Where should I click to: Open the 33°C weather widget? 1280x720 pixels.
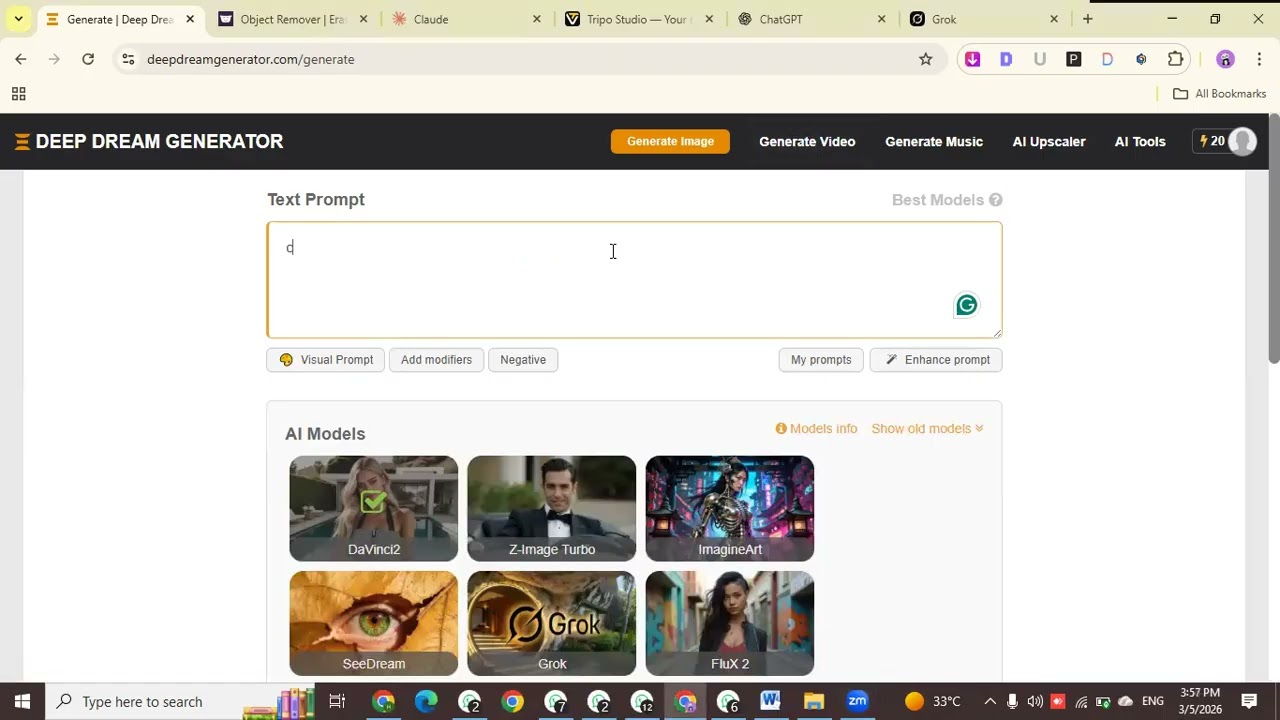click(933, 701)
